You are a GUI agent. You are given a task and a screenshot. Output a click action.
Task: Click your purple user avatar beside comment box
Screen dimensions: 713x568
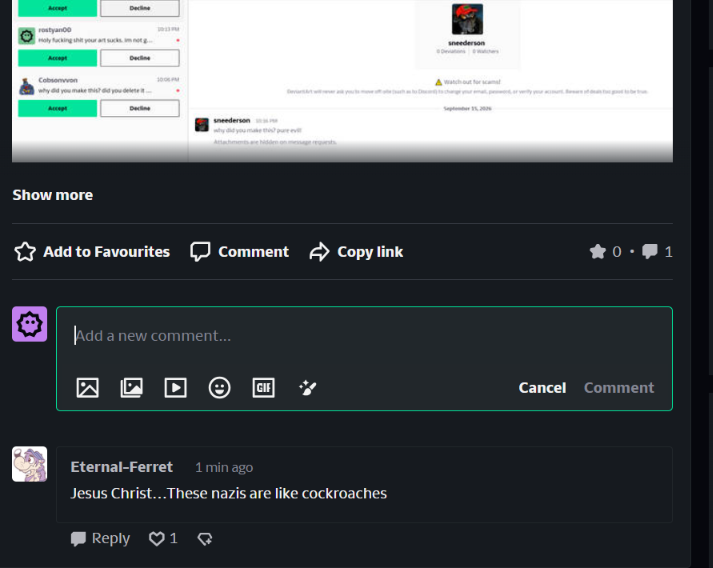pos(30,324)
